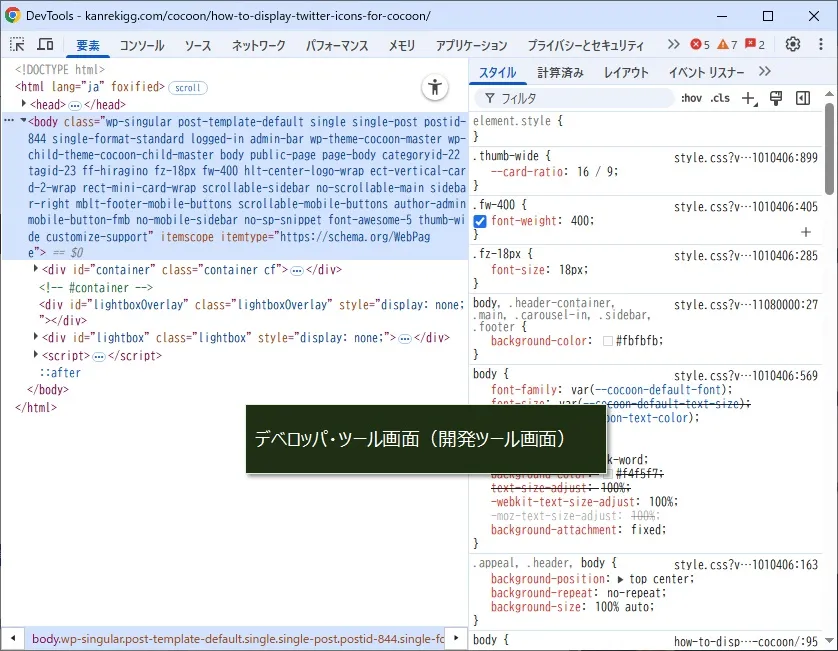Click the accessibility tree view icon
Image resolution: width=838 pixels, height=651 pixels.
pyautogui.click(x=434, y=87)
